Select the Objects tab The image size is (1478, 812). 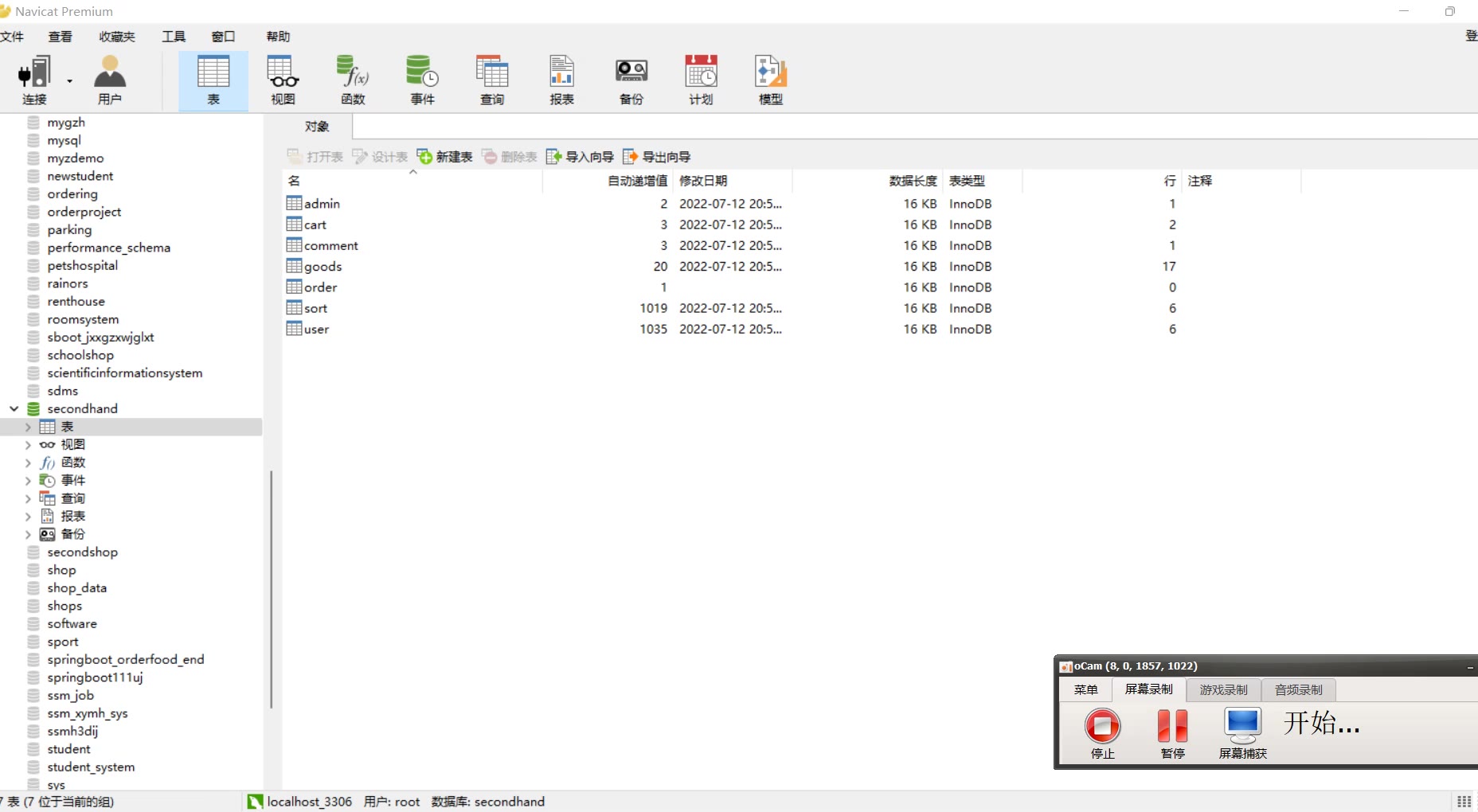tap(316, 127)
